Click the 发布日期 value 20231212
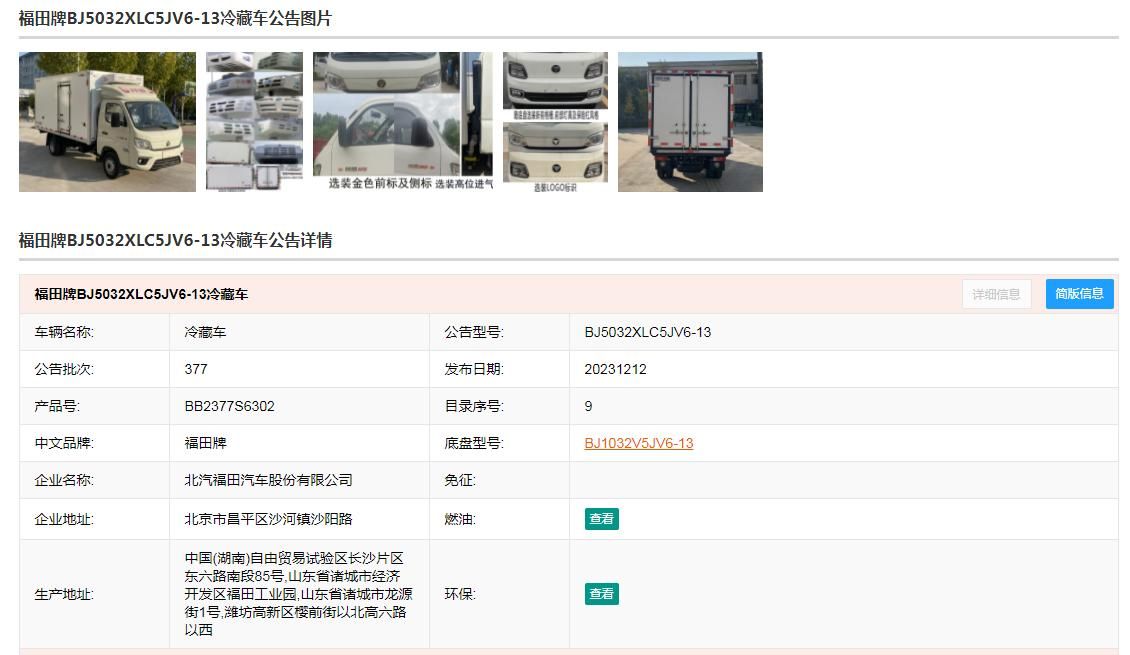 [x=615, y=369]
